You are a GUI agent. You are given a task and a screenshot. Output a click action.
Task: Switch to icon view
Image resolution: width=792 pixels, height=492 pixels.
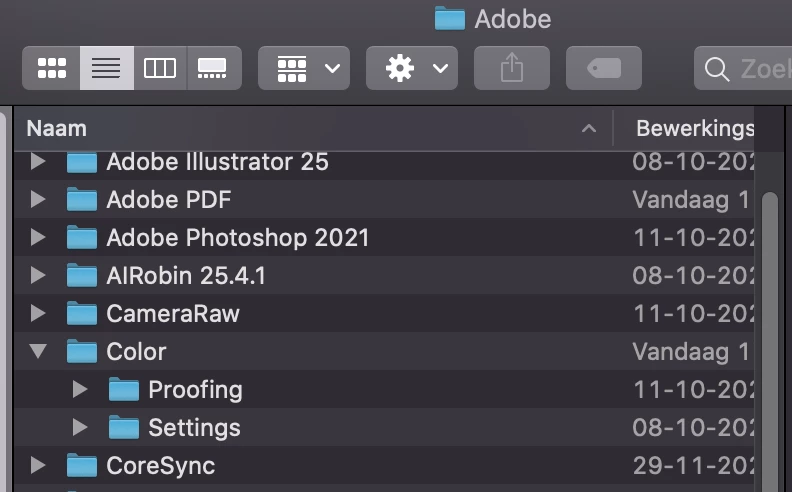point(52,68)
